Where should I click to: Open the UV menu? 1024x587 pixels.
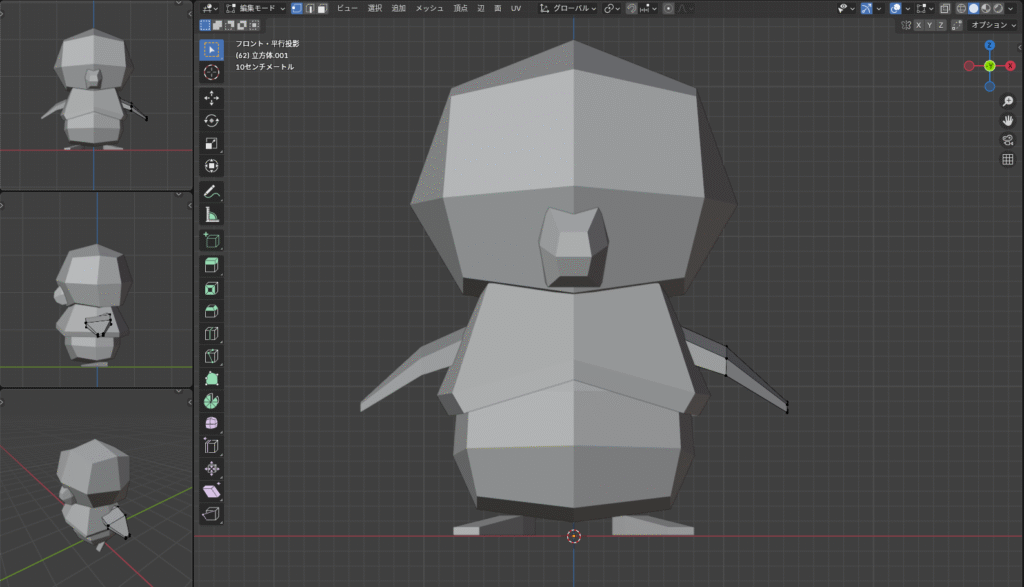click(516, 8)
